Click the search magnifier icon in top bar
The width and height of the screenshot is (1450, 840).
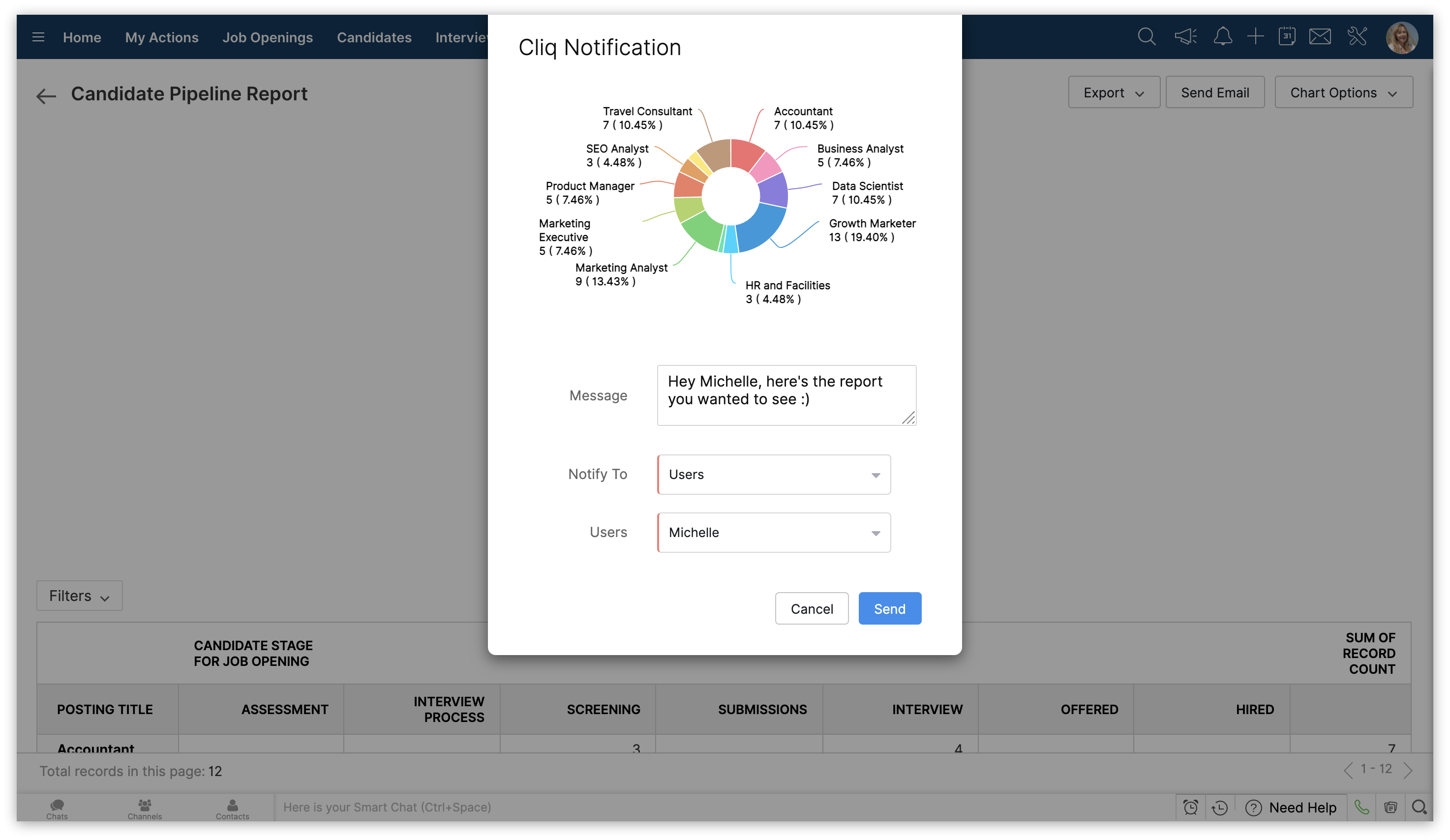(1146, 37)
